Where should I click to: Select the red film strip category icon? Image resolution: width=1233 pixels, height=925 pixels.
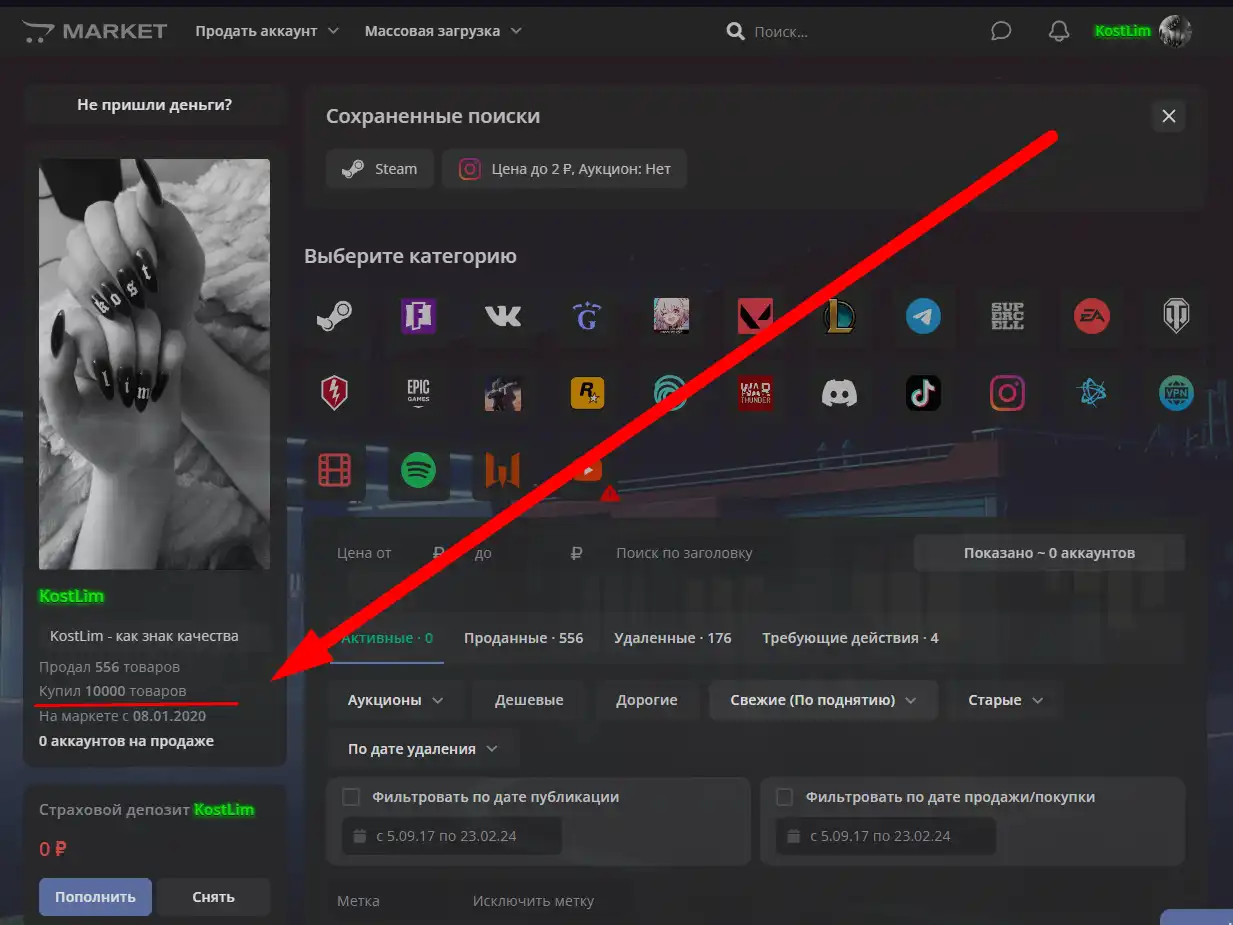coord(334,469)
